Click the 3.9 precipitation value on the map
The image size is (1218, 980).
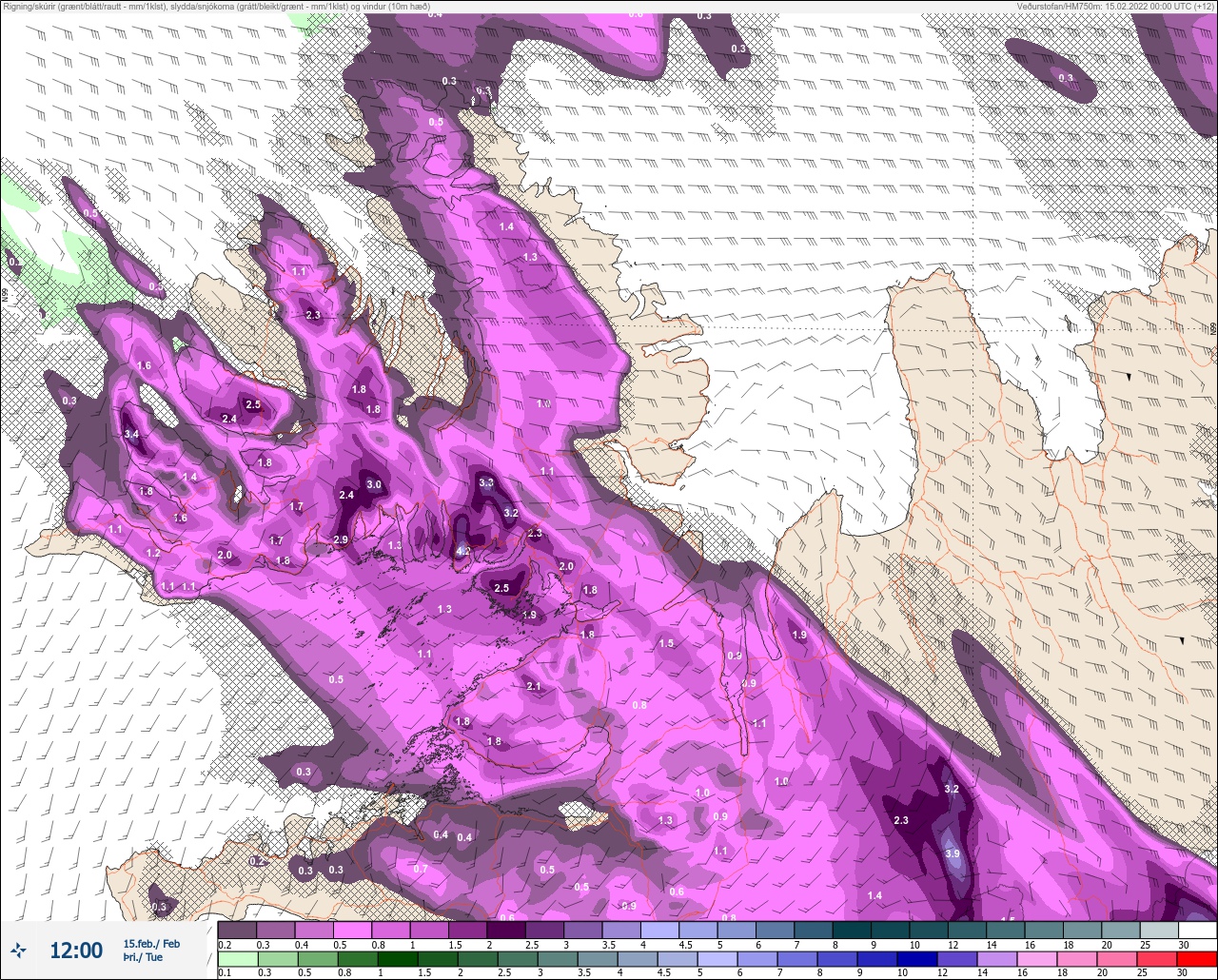tap(953, 853)
